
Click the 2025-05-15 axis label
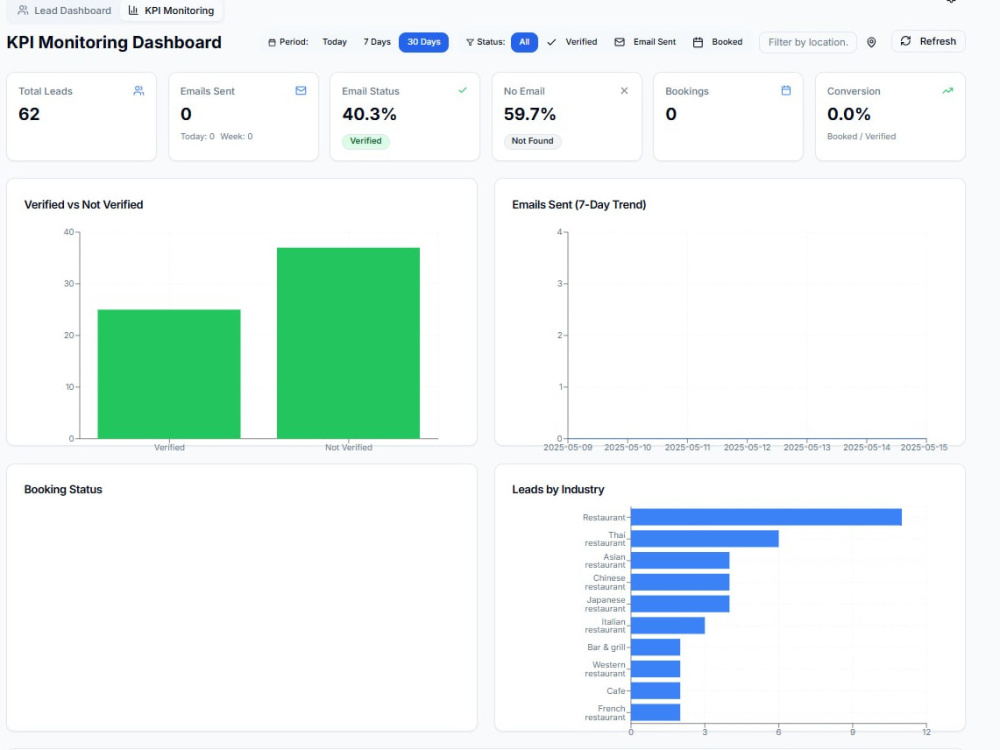(x=923, y=448)
